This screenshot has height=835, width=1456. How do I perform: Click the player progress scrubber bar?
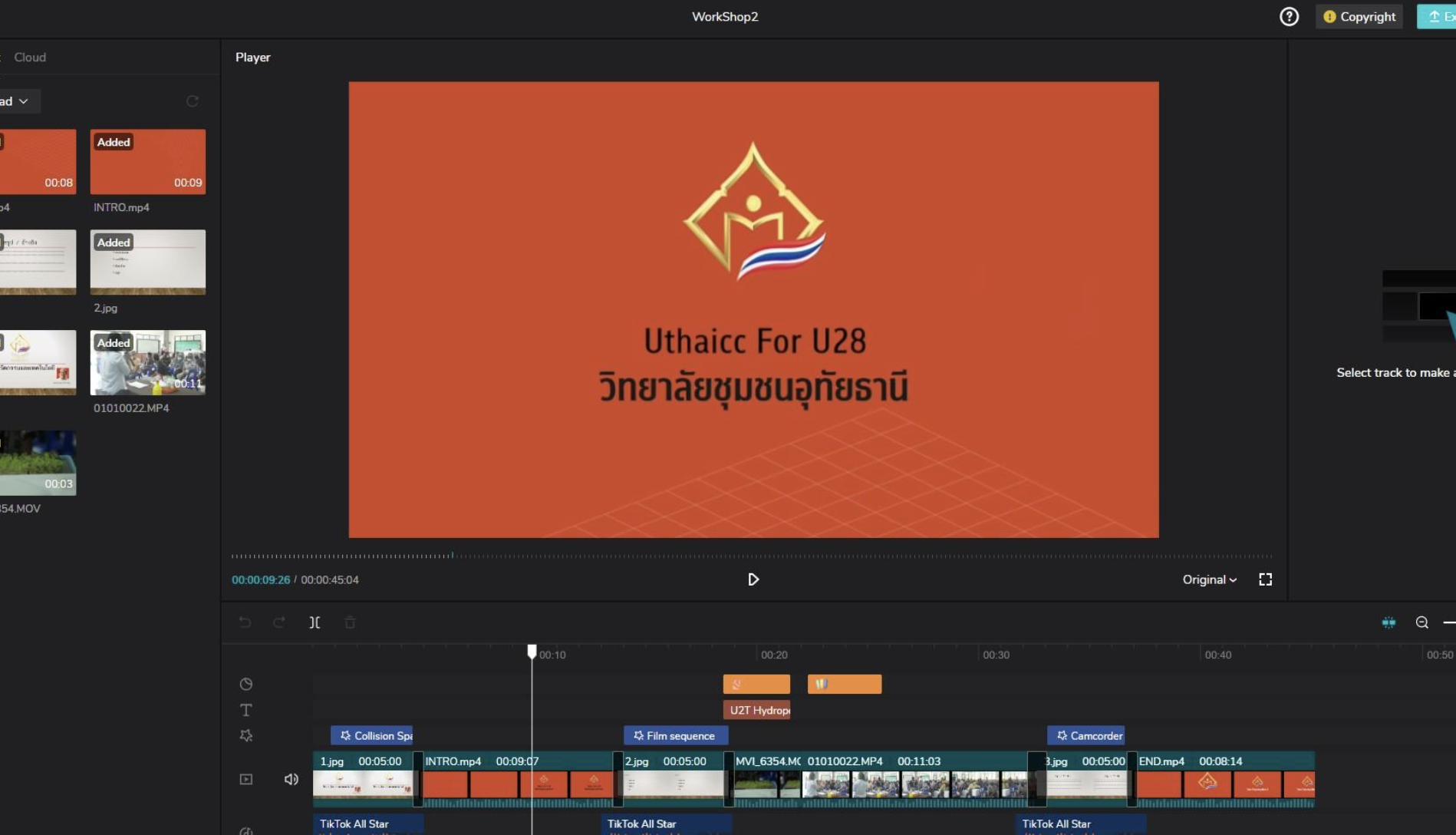coord(752,556)
